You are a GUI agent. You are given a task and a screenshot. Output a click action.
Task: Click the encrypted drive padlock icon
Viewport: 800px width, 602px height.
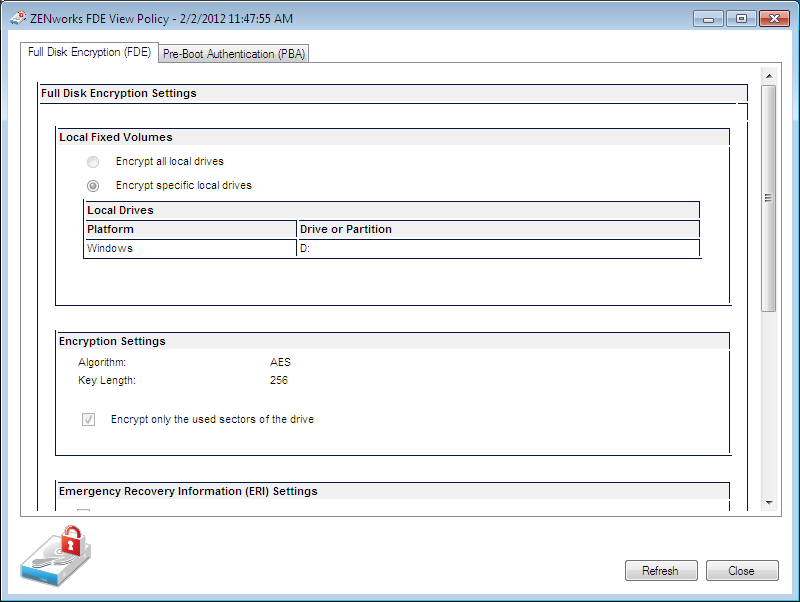(x=56, y=557)
